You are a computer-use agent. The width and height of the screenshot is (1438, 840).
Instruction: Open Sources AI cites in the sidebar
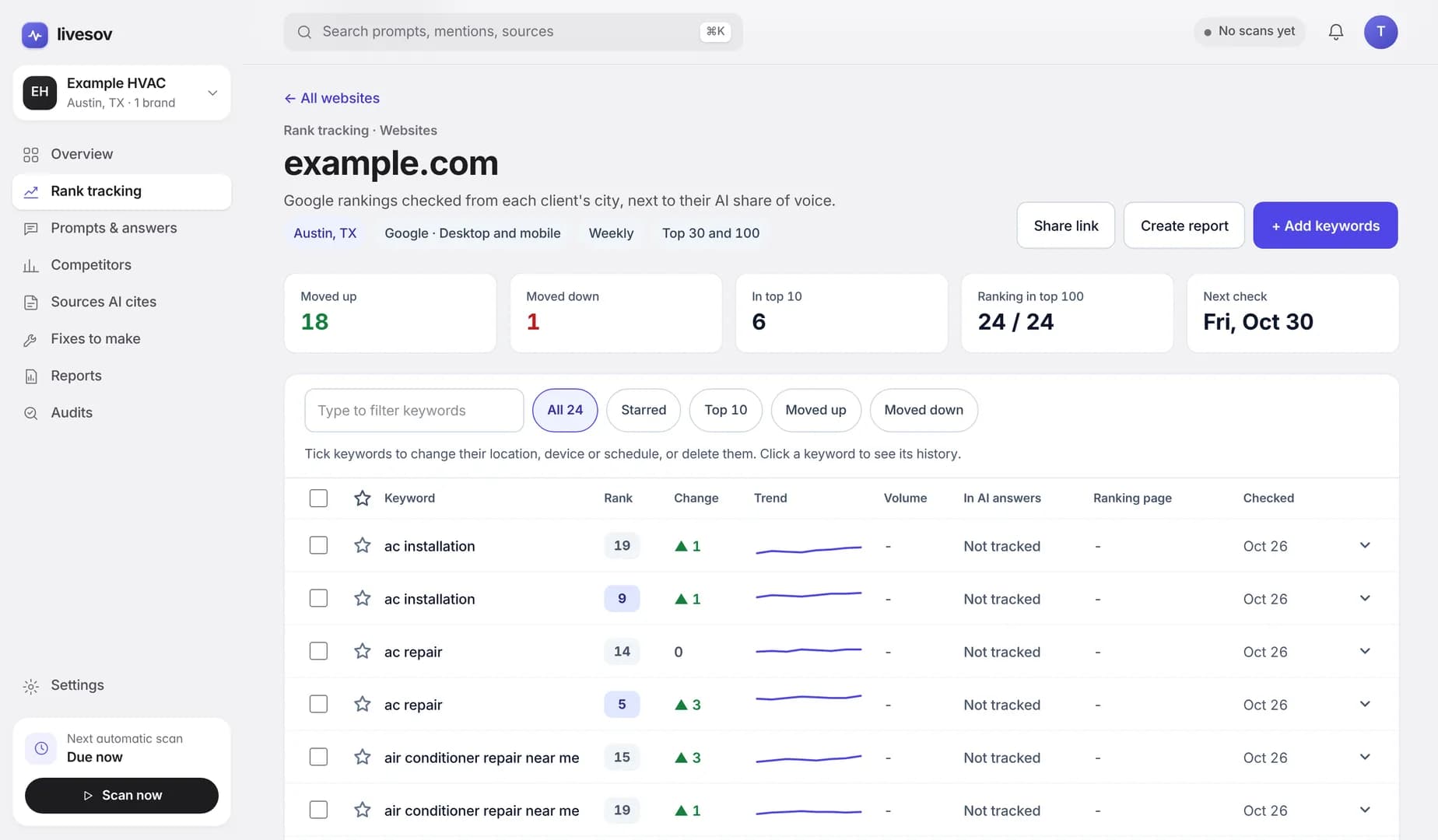coord(121,302)
